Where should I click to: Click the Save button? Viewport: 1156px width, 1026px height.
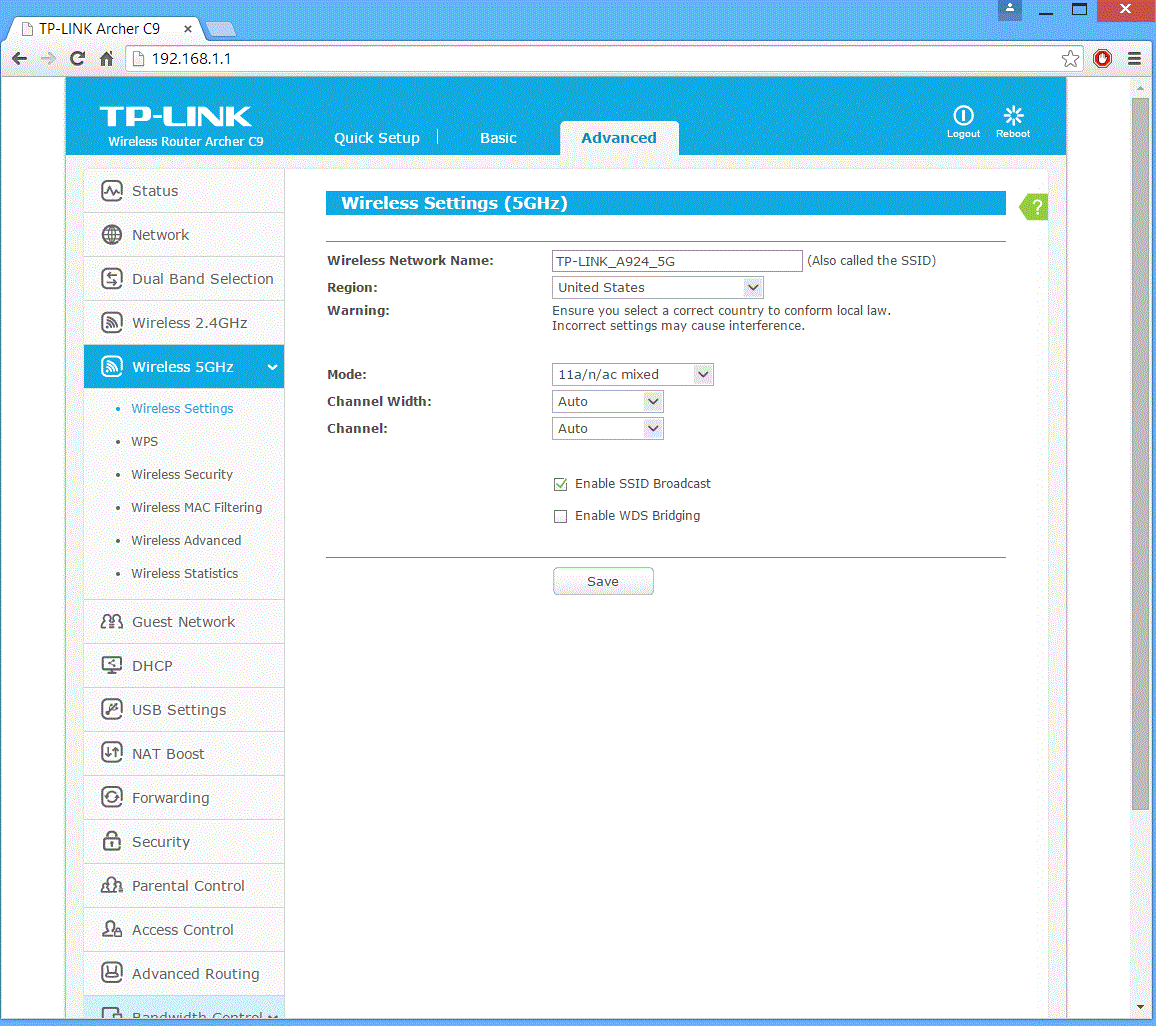point(603,582)
